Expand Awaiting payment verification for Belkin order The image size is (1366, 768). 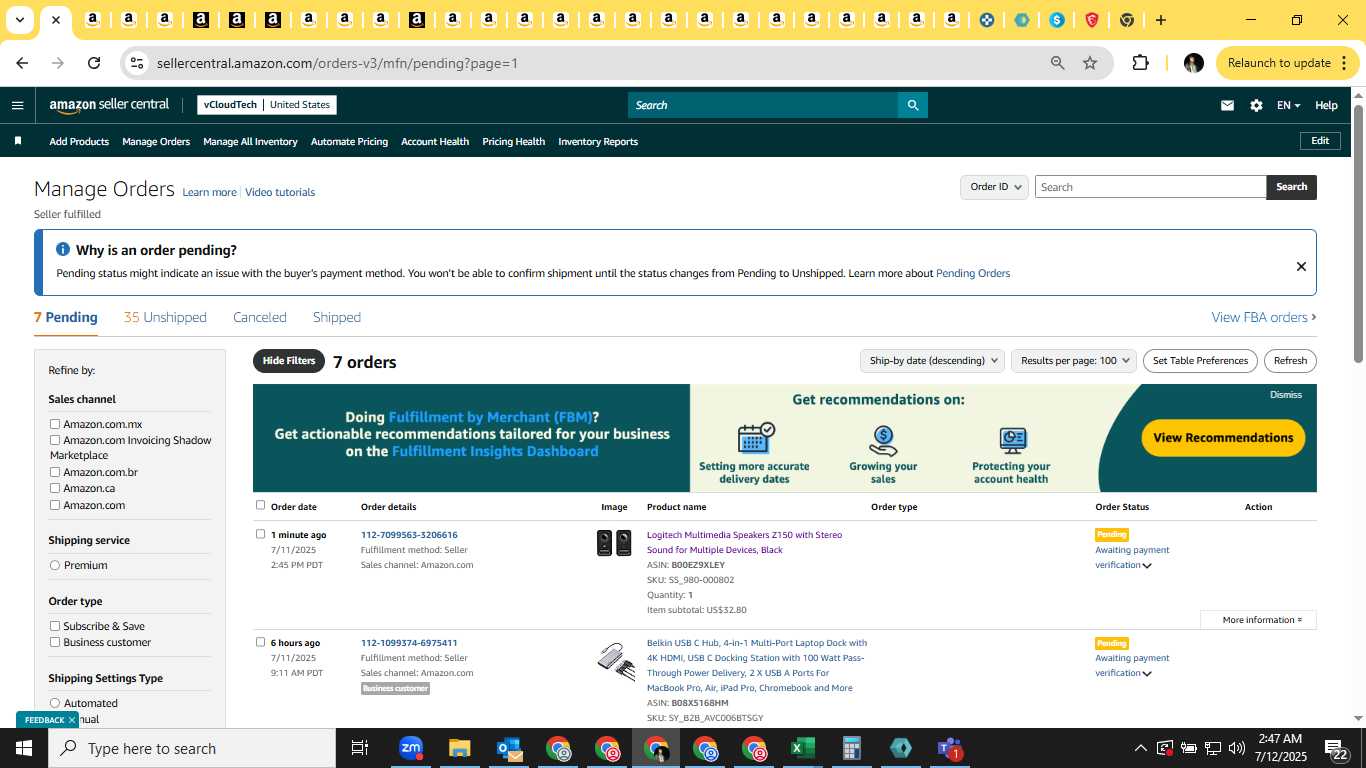pos(1147,674)
